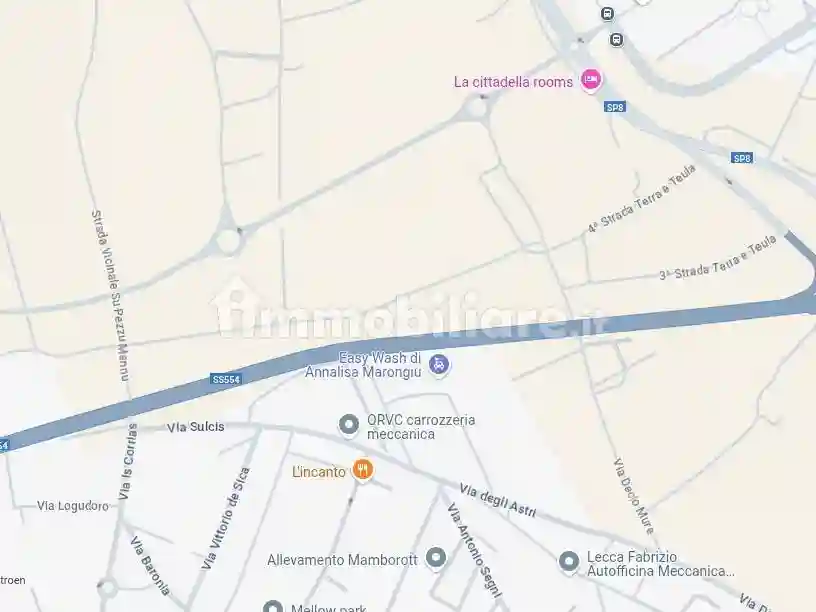Screen dimensions: 816x612
Task: Click the La cittadella rooms hotel pin
Action: pos(591,80)
